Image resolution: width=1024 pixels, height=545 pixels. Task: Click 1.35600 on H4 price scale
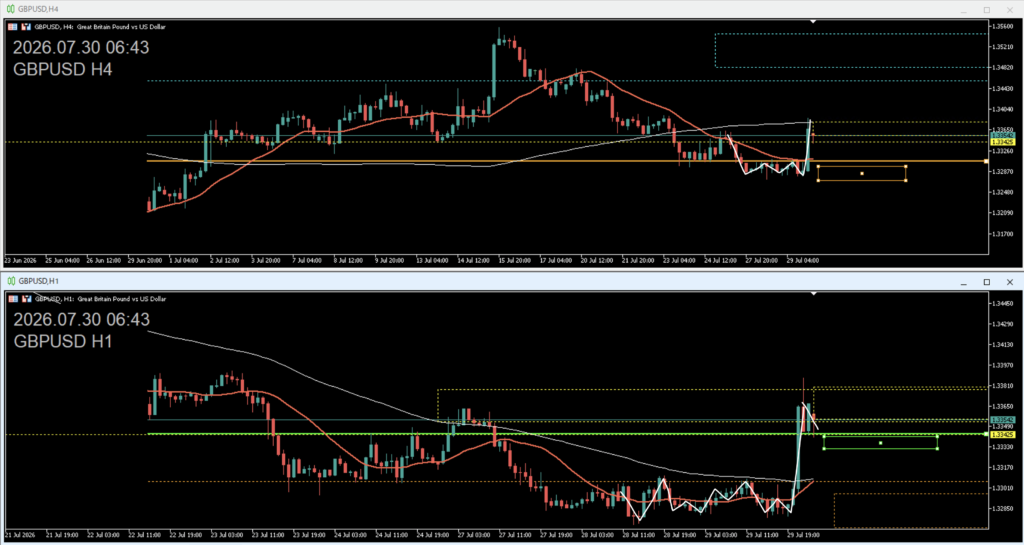[1002, 26]
